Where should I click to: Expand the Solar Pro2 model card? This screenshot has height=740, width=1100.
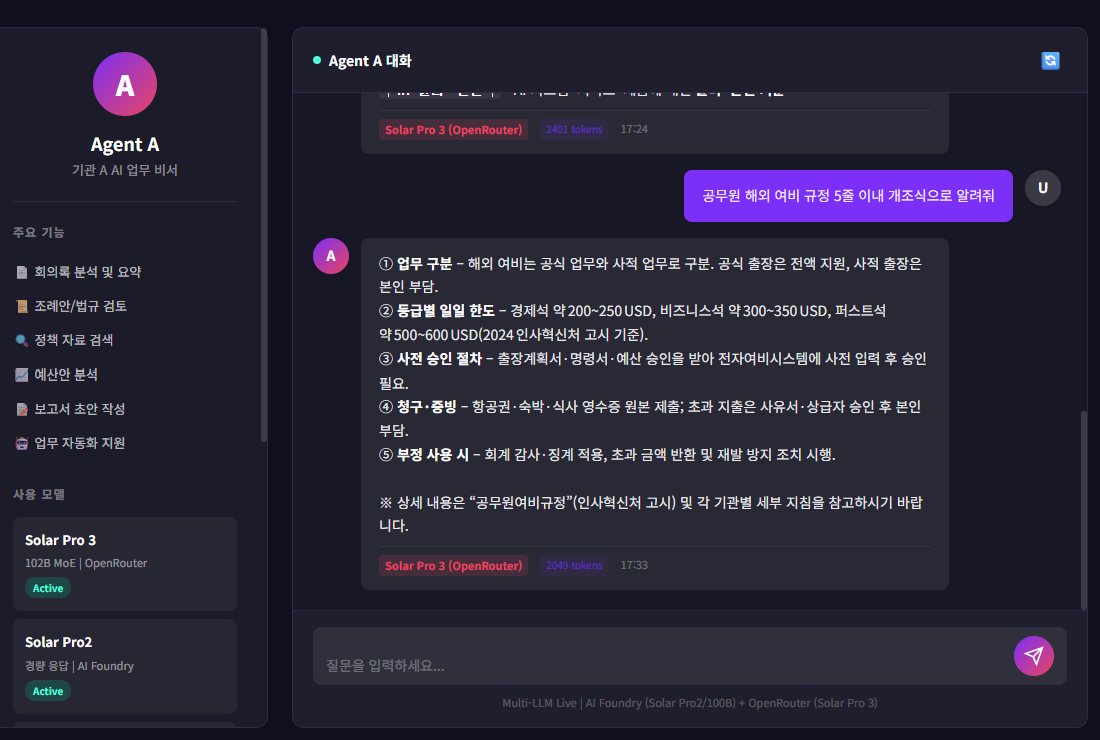click(124, 665)
